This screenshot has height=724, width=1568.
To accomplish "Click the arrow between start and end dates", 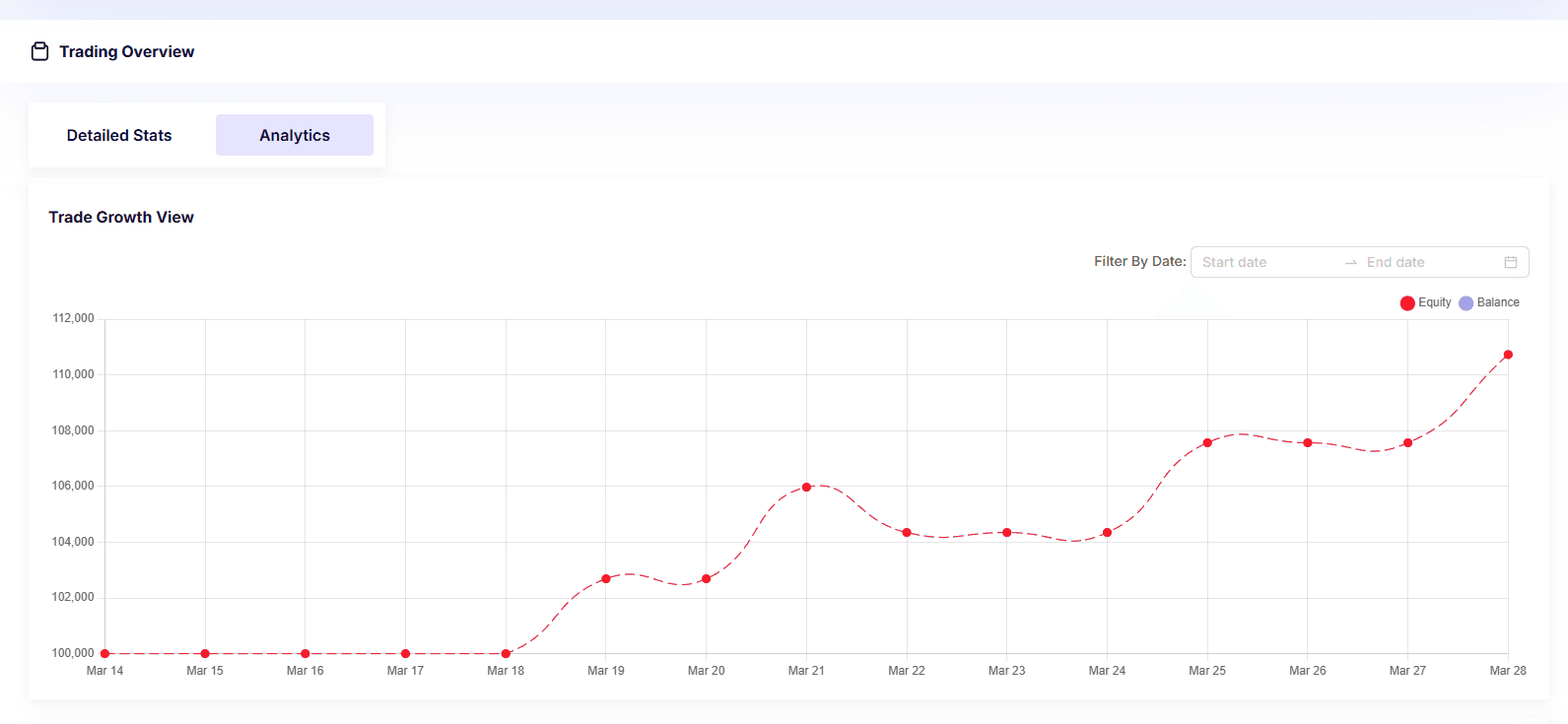I will (1351, 263).
